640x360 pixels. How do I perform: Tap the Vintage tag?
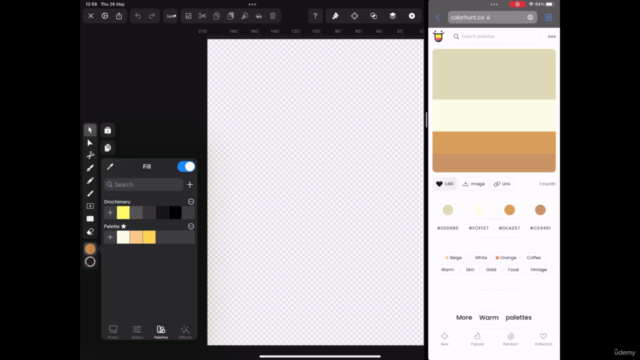538,270
